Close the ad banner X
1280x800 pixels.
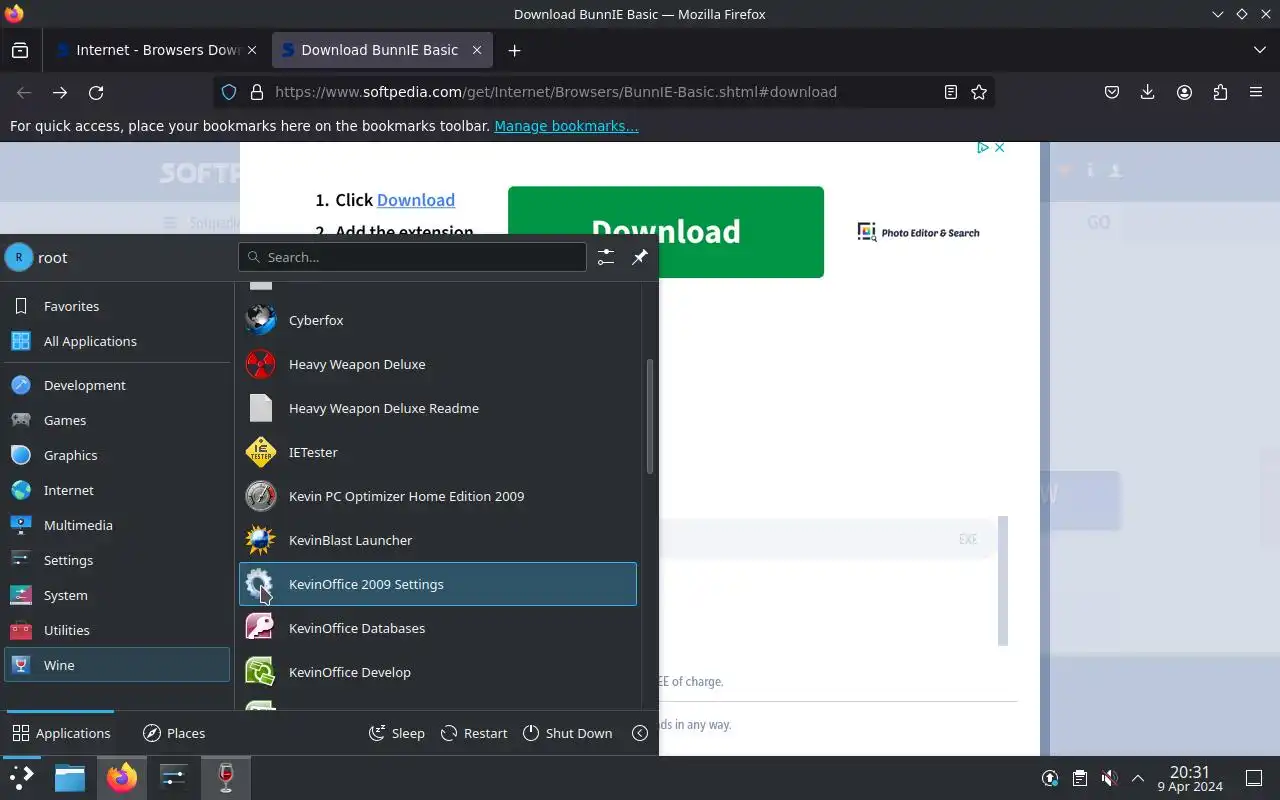click(998, 148)
